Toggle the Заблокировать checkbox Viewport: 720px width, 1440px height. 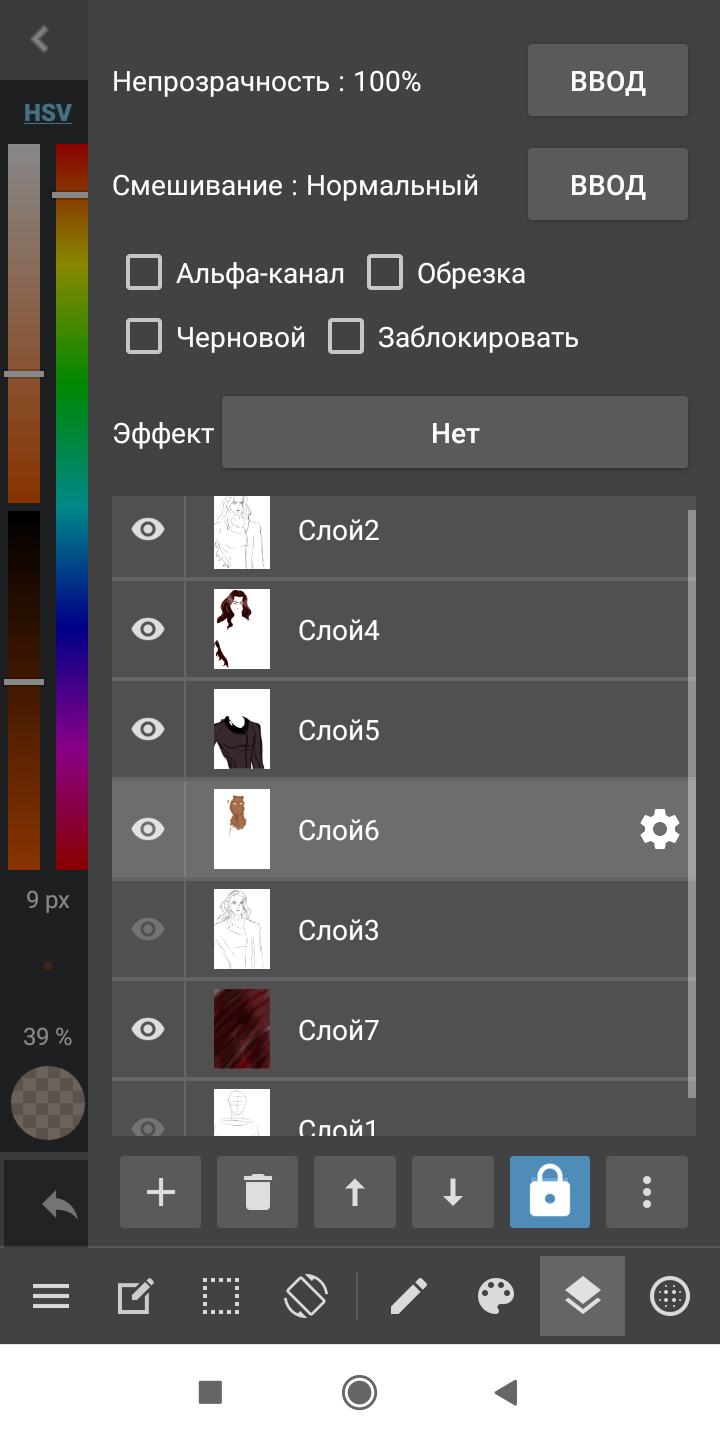click(346, 337)
